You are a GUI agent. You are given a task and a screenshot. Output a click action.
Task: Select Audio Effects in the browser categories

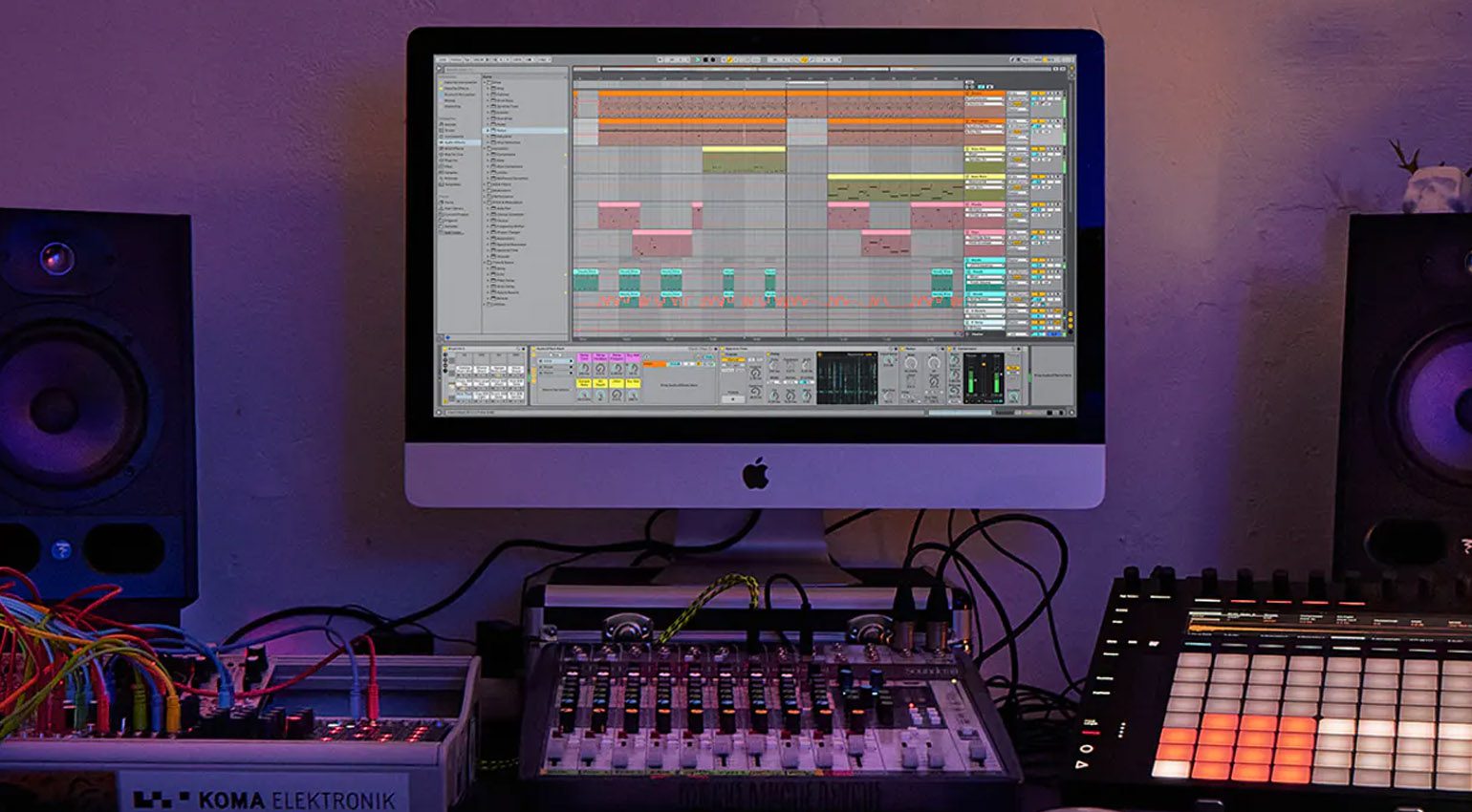pos(453,142)
